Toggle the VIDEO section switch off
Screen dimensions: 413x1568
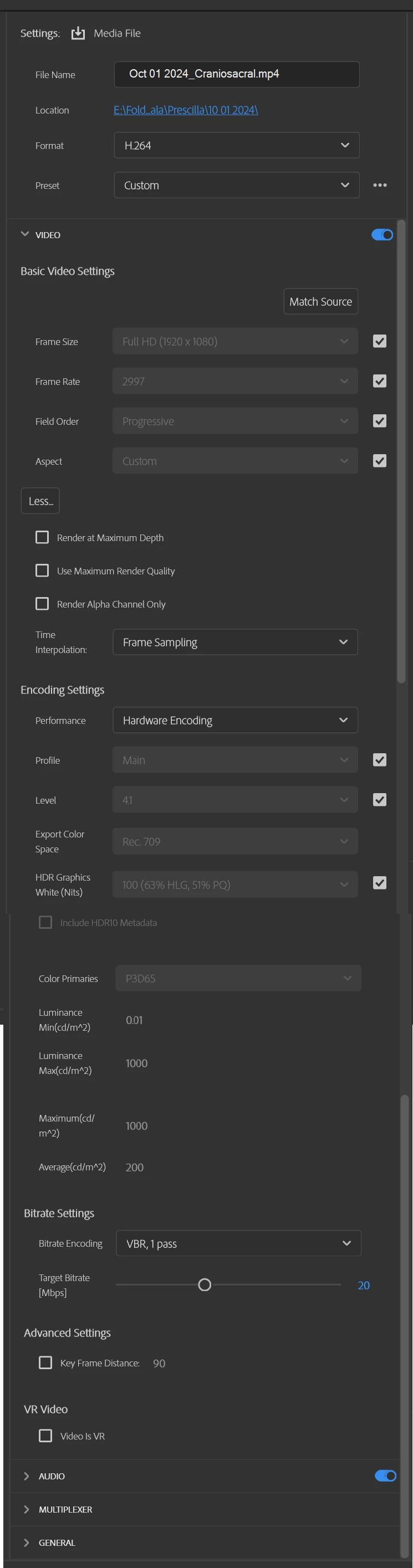click(382, 235)
